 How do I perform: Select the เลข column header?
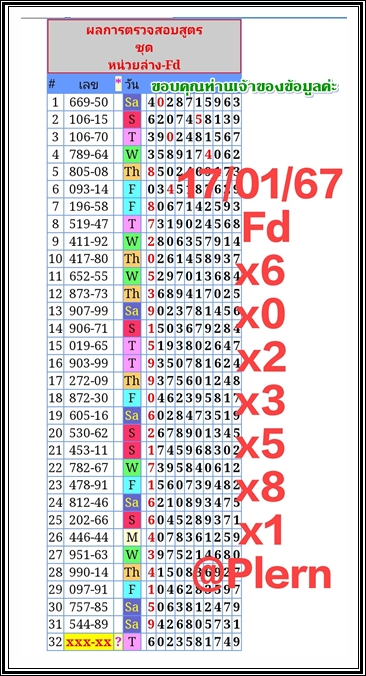point(89,85)
